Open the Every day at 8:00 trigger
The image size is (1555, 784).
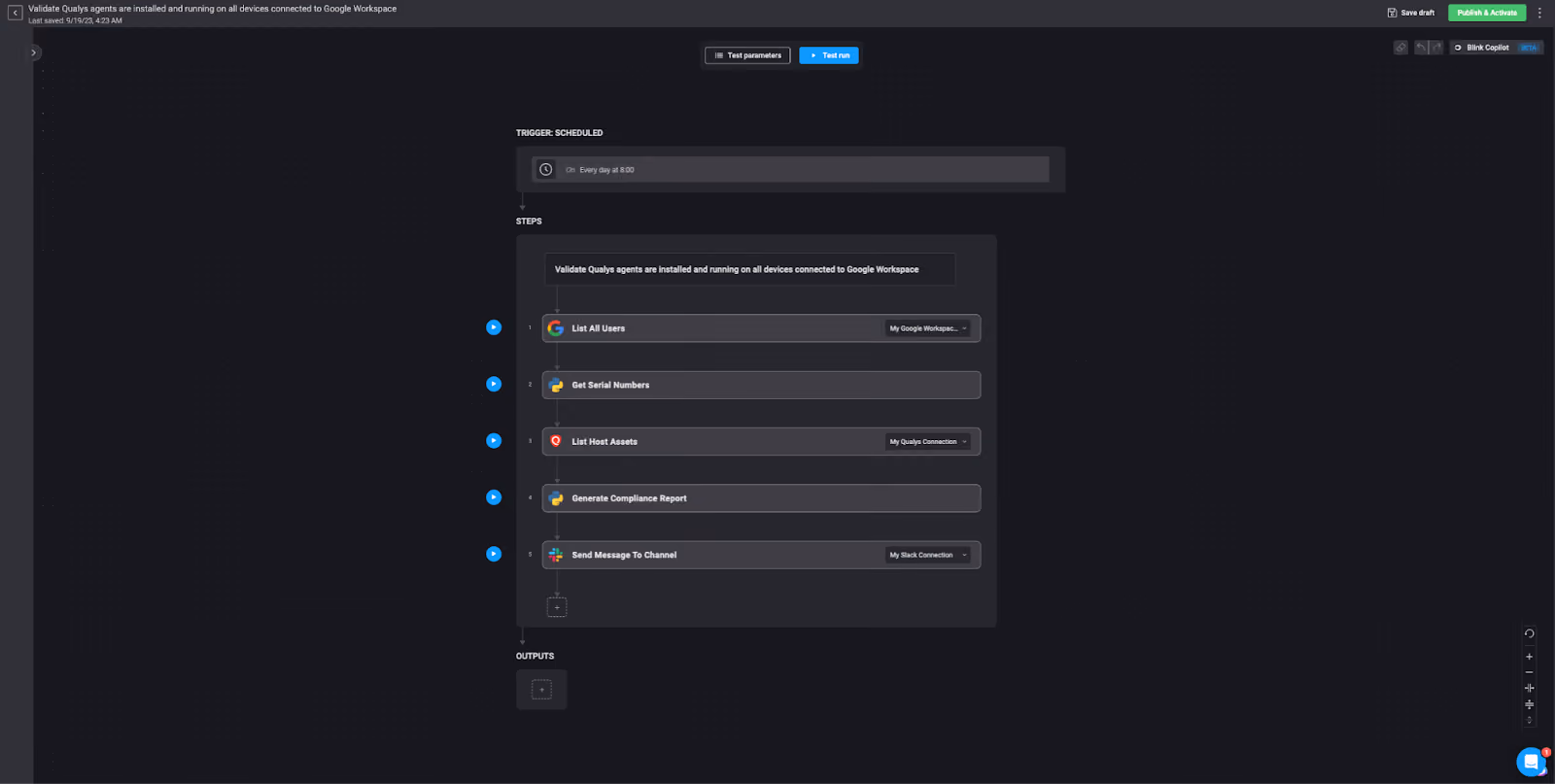(790, 169)
